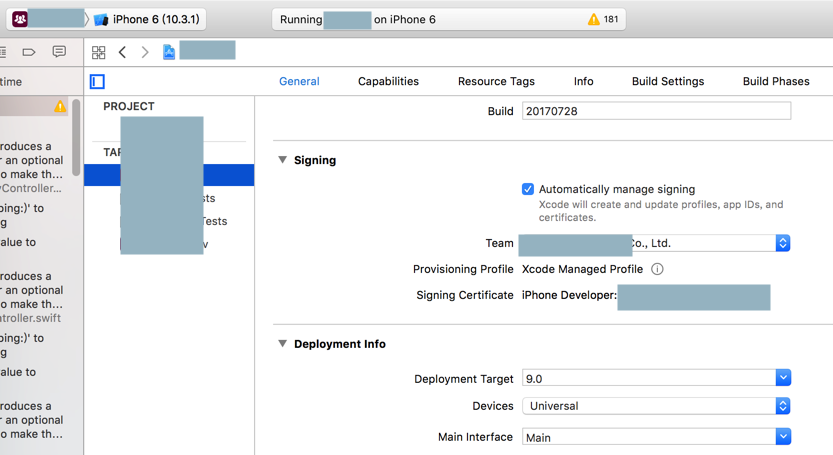Collapse the Signing section
Screen dimensions: 833x455
pos(283,160)
